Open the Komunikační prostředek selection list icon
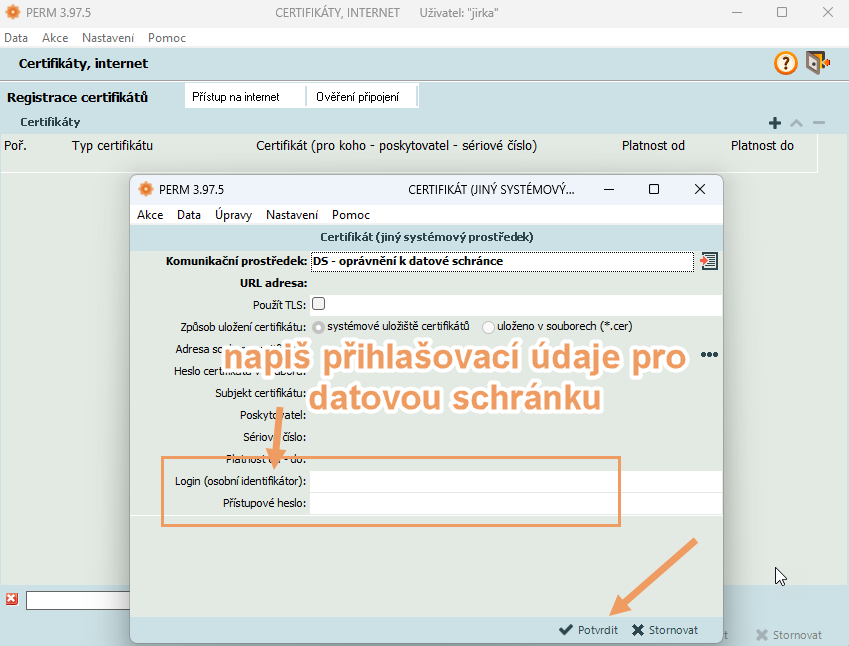The image size is (849, 646). click(709, 261)
